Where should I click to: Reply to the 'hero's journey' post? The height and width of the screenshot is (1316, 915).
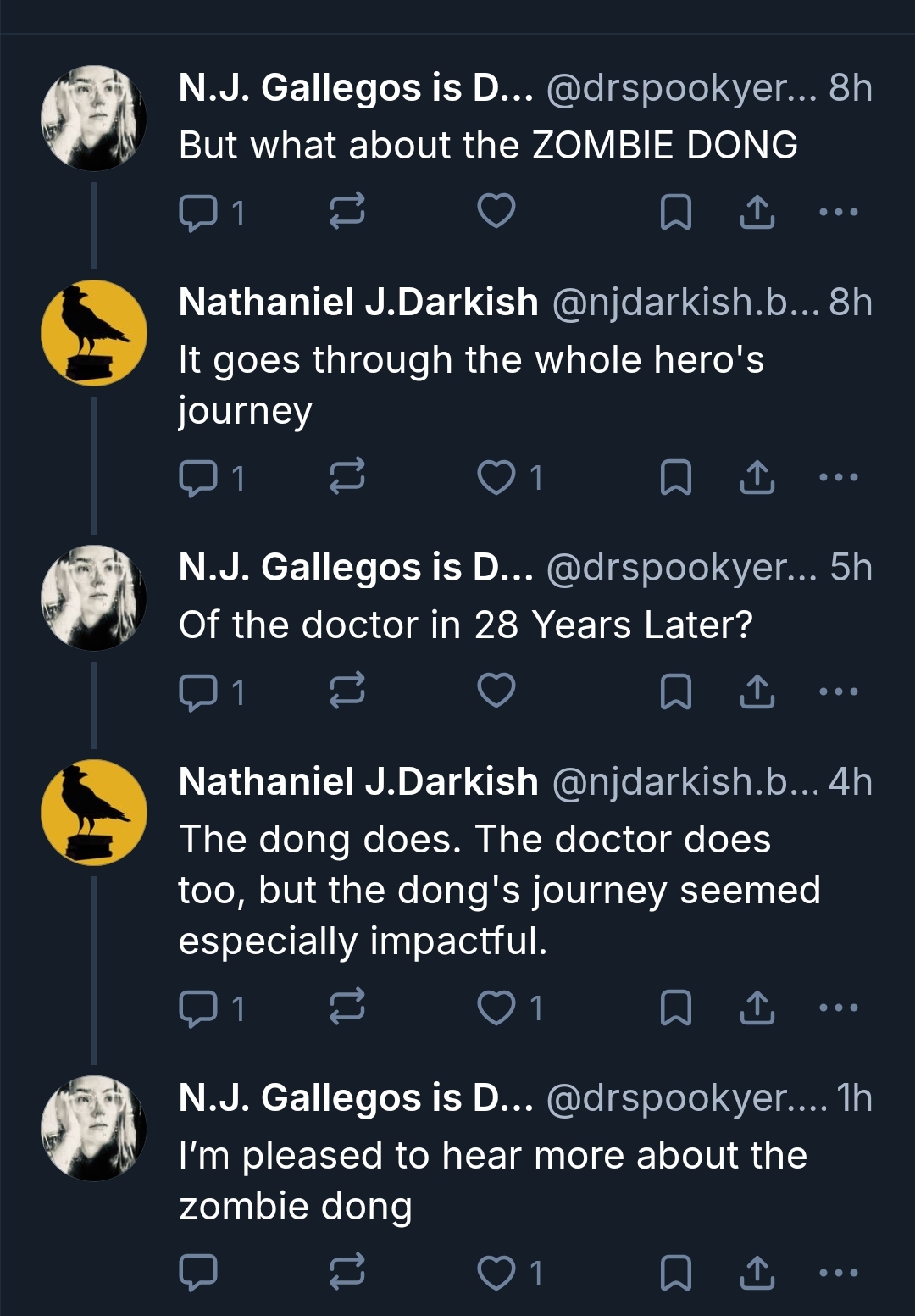[198, 478]
